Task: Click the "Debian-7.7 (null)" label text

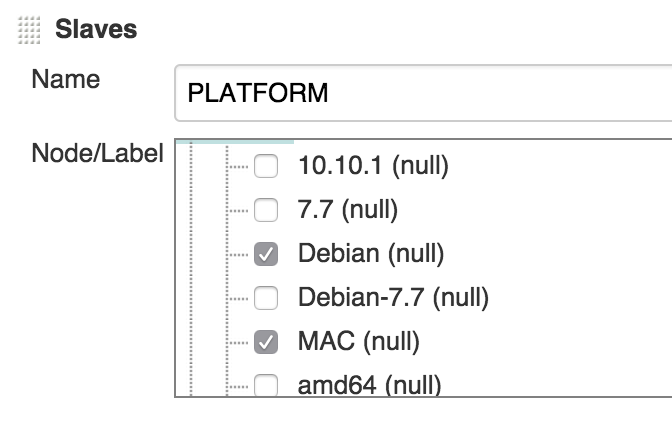Action: [393, 298]
